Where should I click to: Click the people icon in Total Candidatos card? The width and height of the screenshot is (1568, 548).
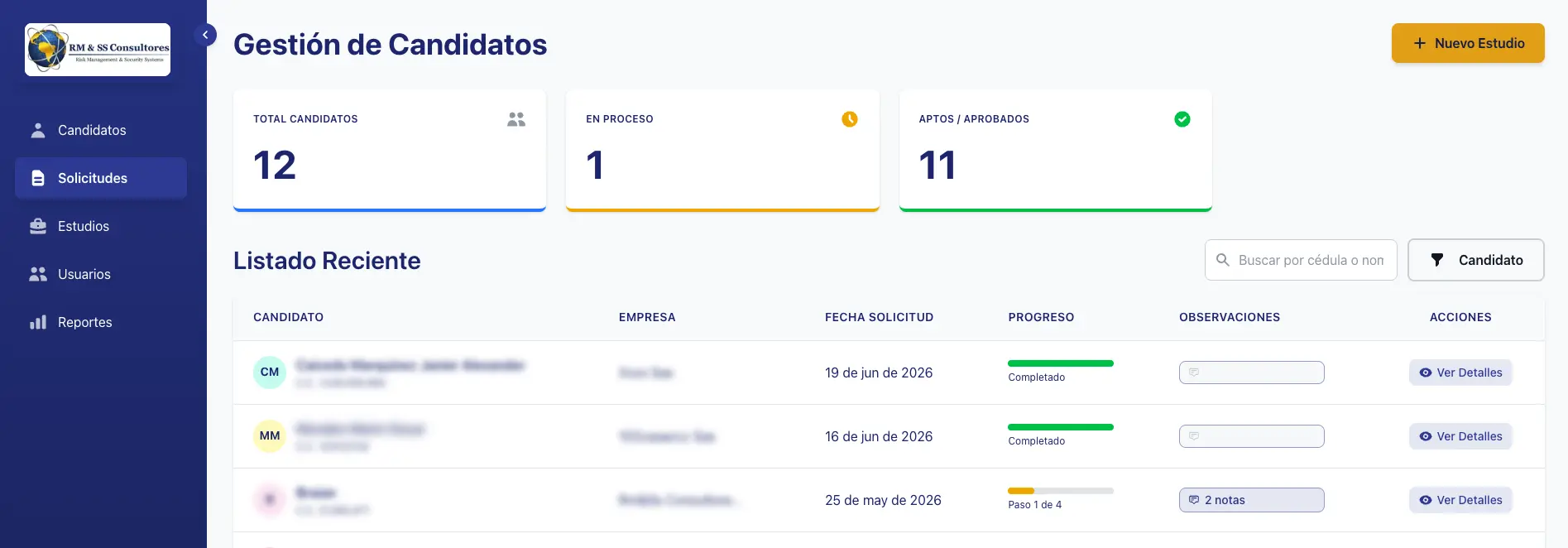click(x=516, y=119)
